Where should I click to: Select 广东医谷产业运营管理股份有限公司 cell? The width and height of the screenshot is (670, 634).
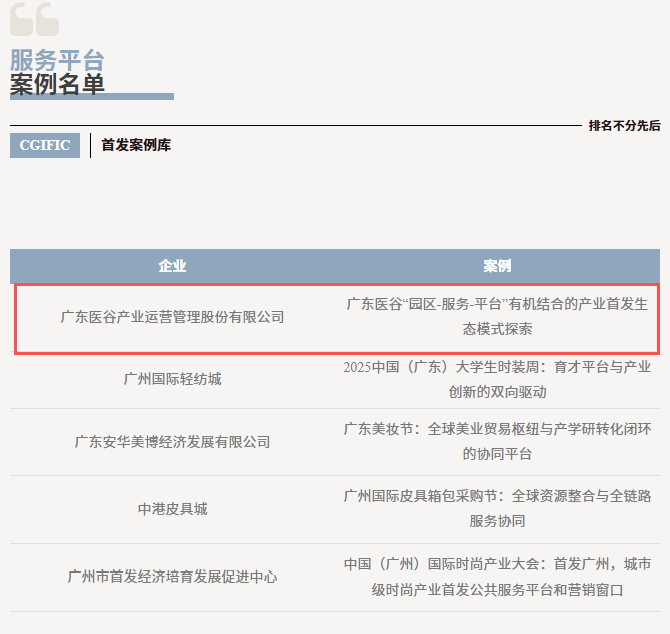(173, 317)
